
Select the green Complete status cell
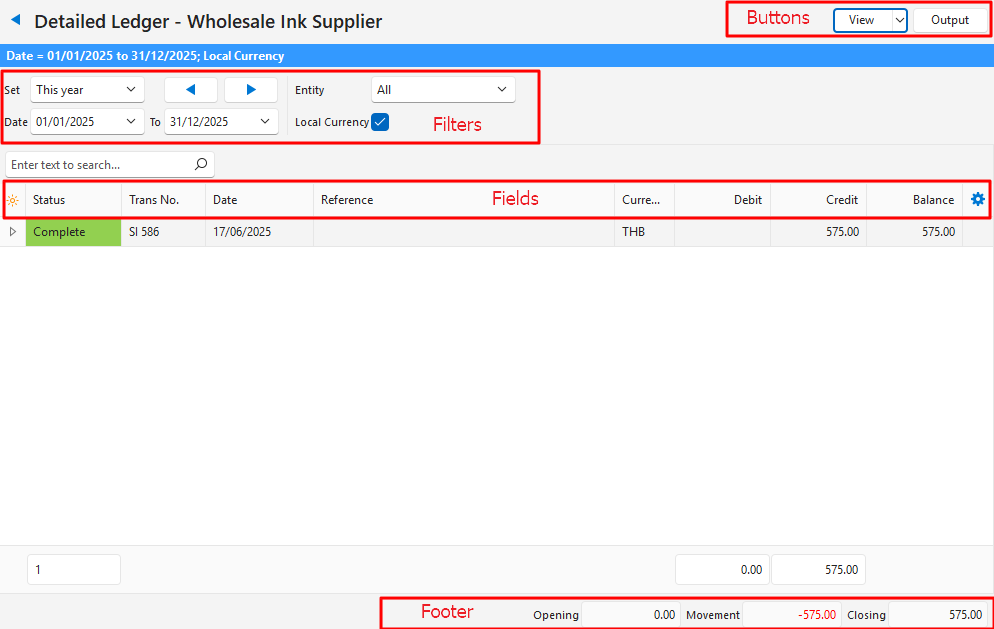(73, 232)
